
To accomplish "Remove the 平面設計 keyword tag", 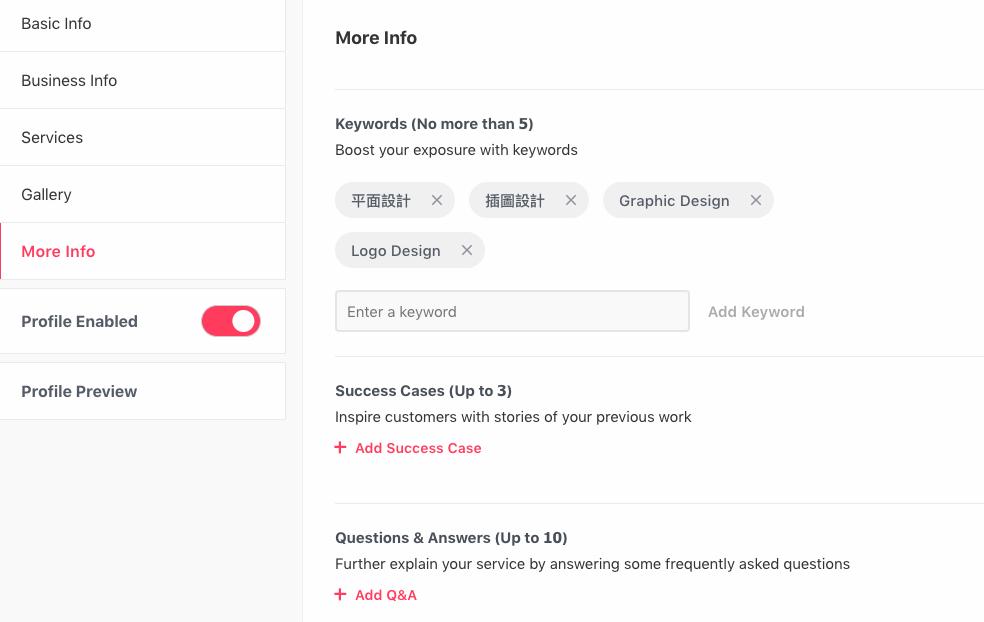I will (x=437, y=200).
